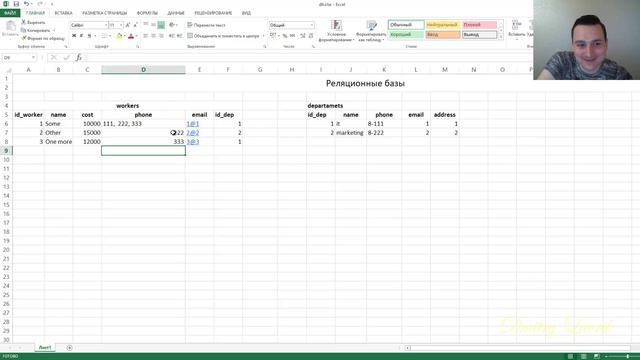The image size is (640, 360).
Task: Switch to the ДАННЫЕ tab
Action: tap(176, 13)
